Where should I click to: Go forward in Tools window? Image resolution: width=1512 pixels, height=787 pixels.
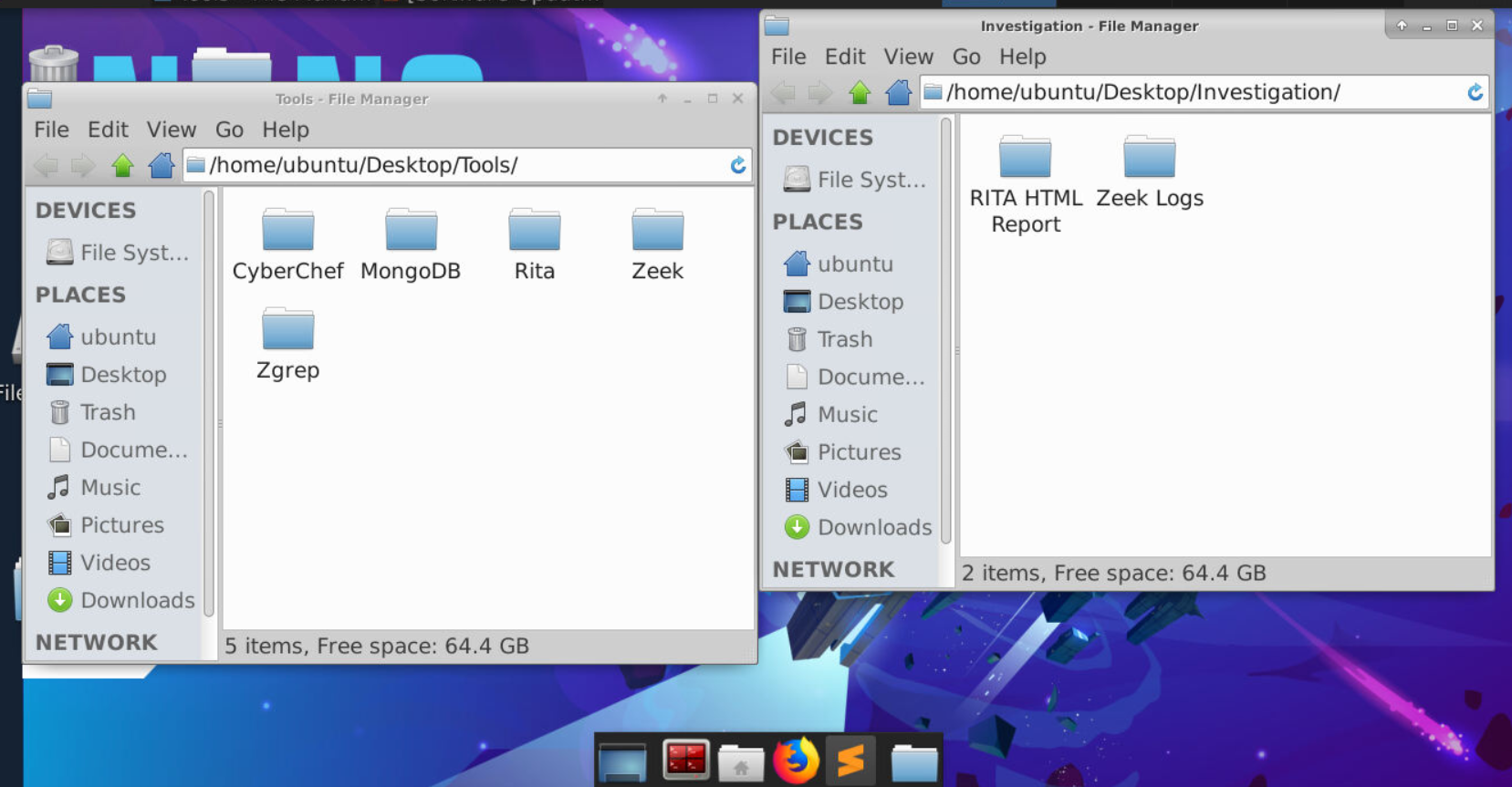click(84, 165)
